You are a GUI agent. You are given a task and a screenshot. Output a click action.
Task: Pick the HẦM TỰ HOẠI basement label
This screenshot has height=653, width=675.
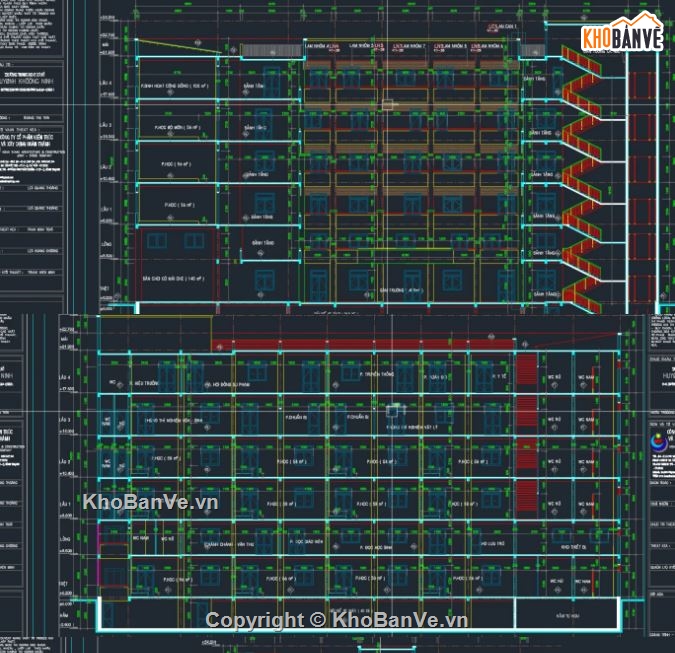pos(567,616)
